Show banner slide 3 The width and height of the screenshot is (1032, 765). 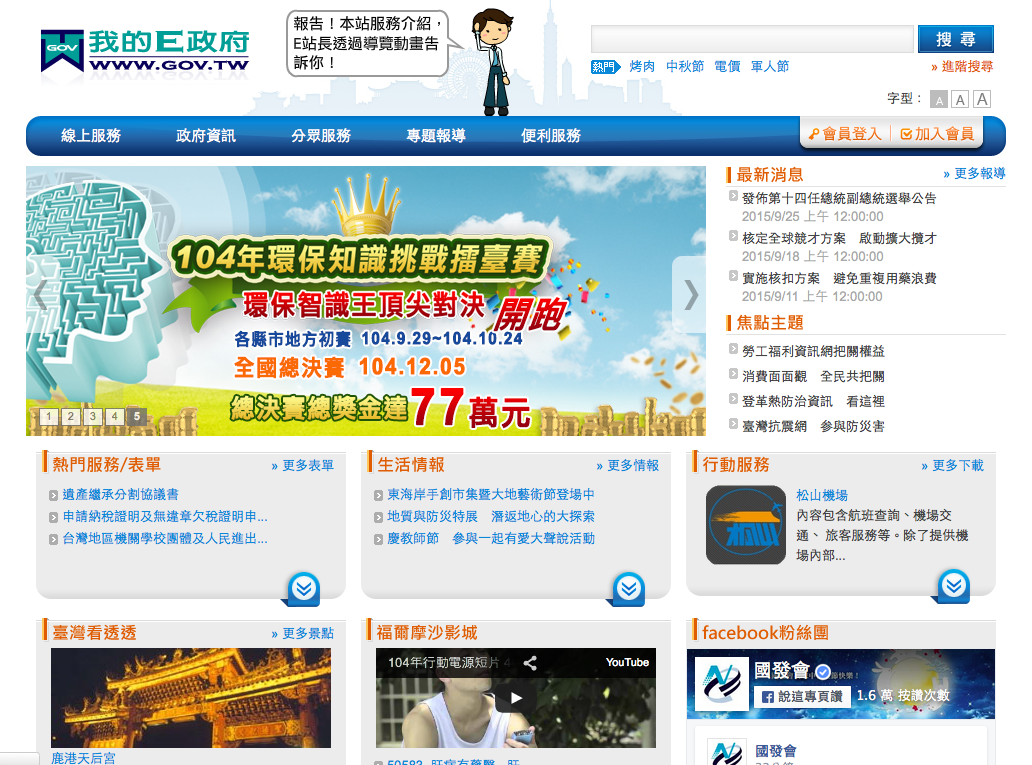(93, 416)
